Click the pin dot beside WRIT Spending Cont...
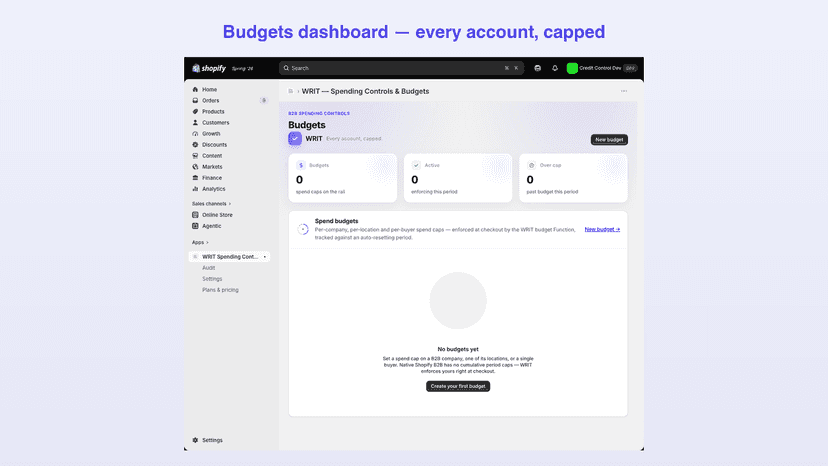Screen dimensions: 828x466 tap(265, 257)
